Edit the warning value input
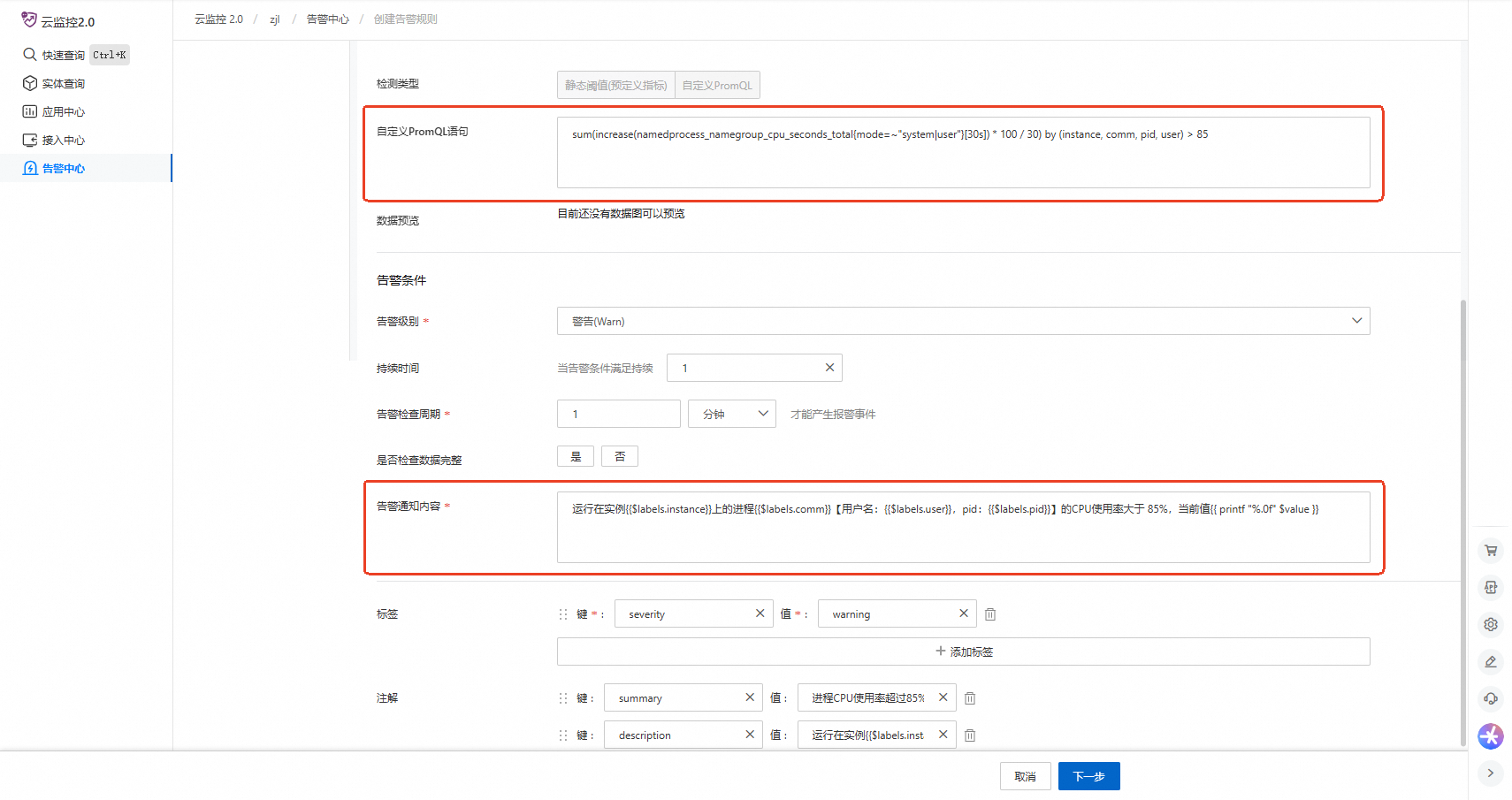Screen dimensions: 1512x800 (897, 613)
